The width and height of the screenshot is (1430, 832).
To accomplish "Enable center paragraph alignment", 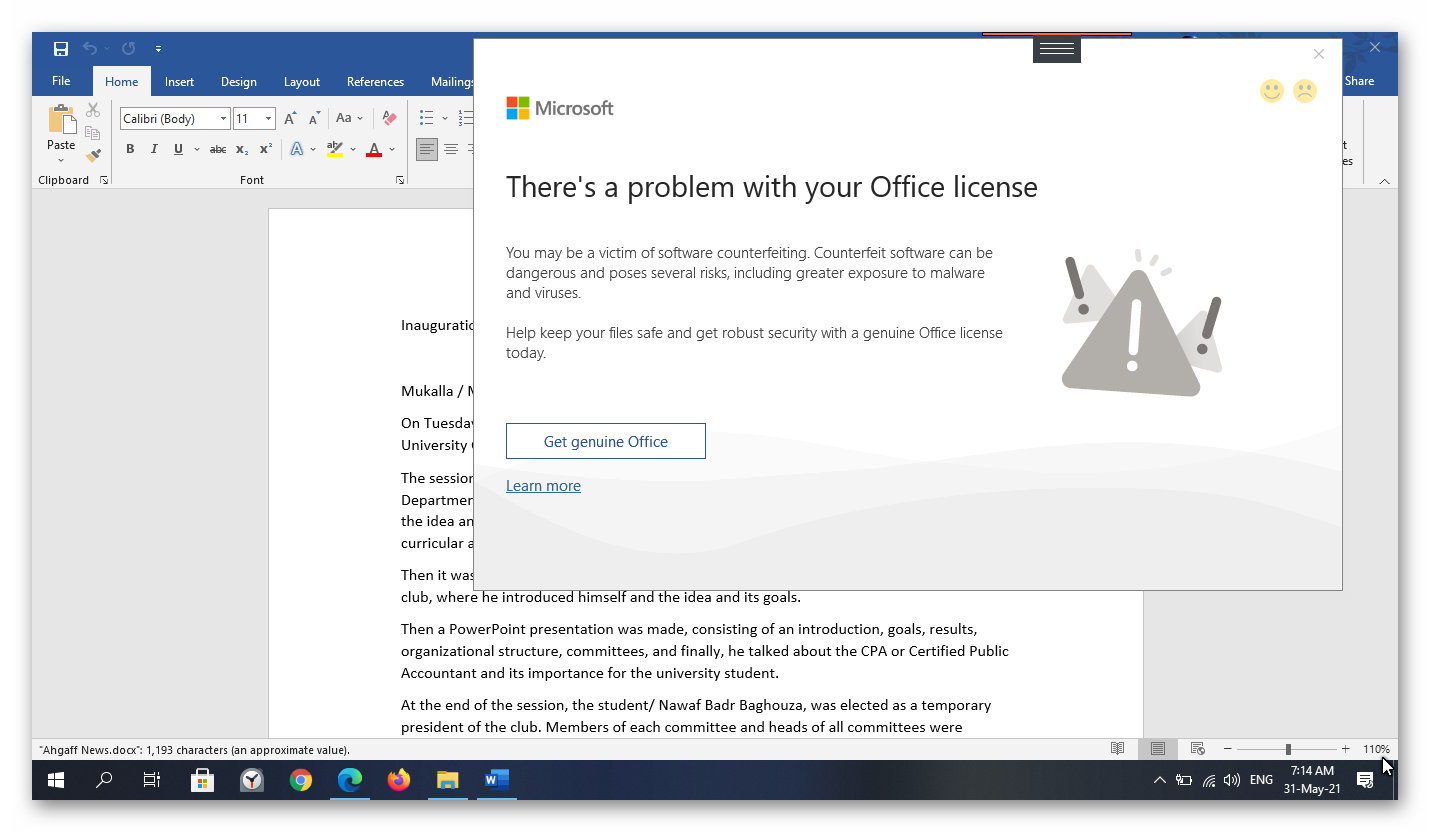I will [451, 149].
